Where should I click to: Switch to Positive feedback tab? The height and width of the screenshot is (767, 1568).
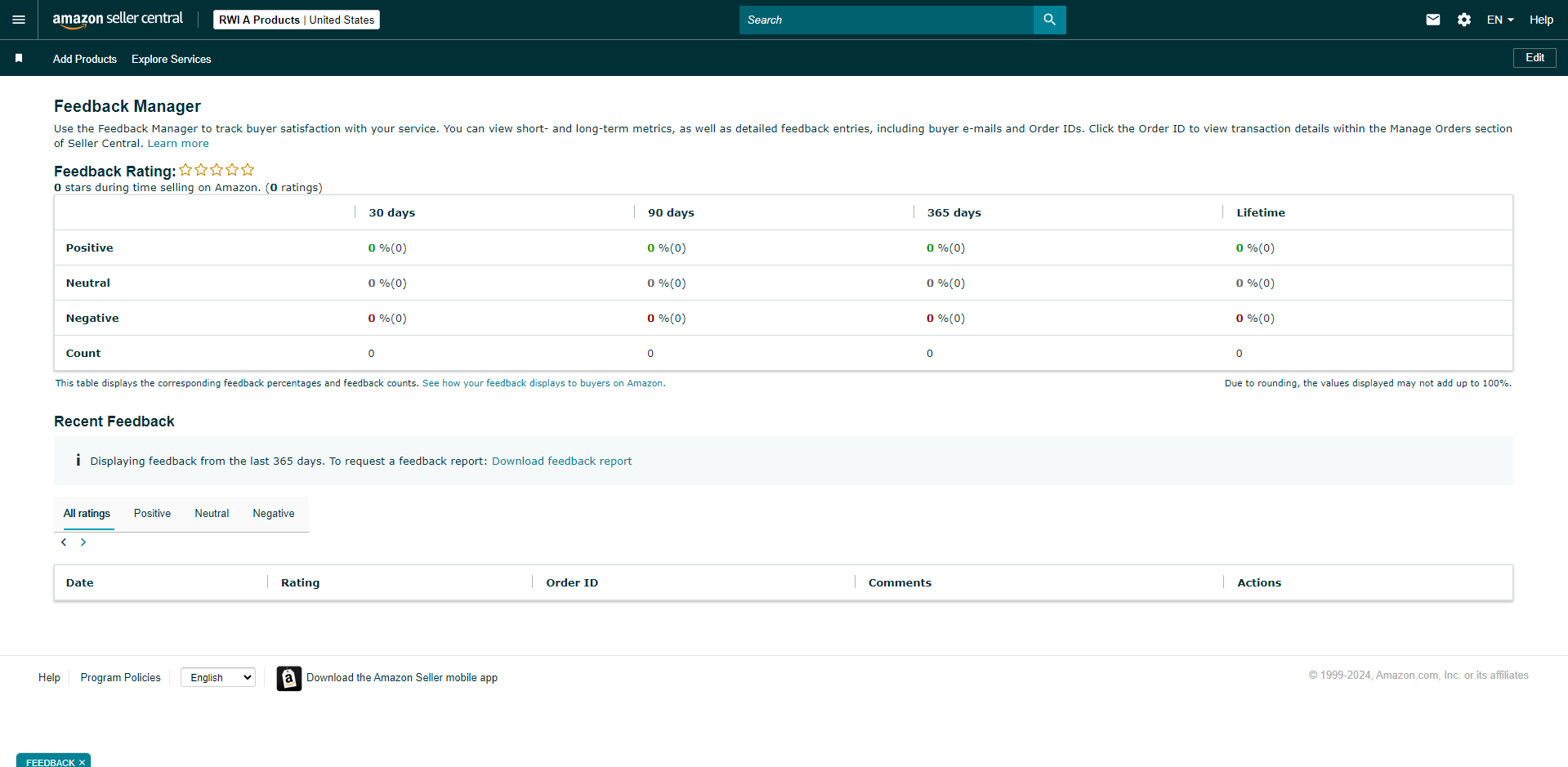(x=152, y=514)
